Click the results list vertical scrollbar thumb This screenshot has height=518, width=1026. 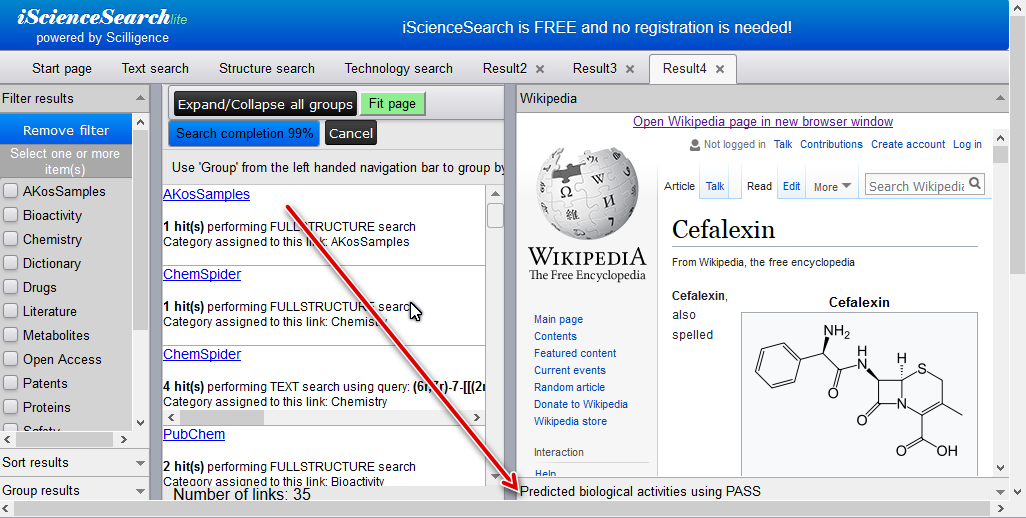pos(495,216)
